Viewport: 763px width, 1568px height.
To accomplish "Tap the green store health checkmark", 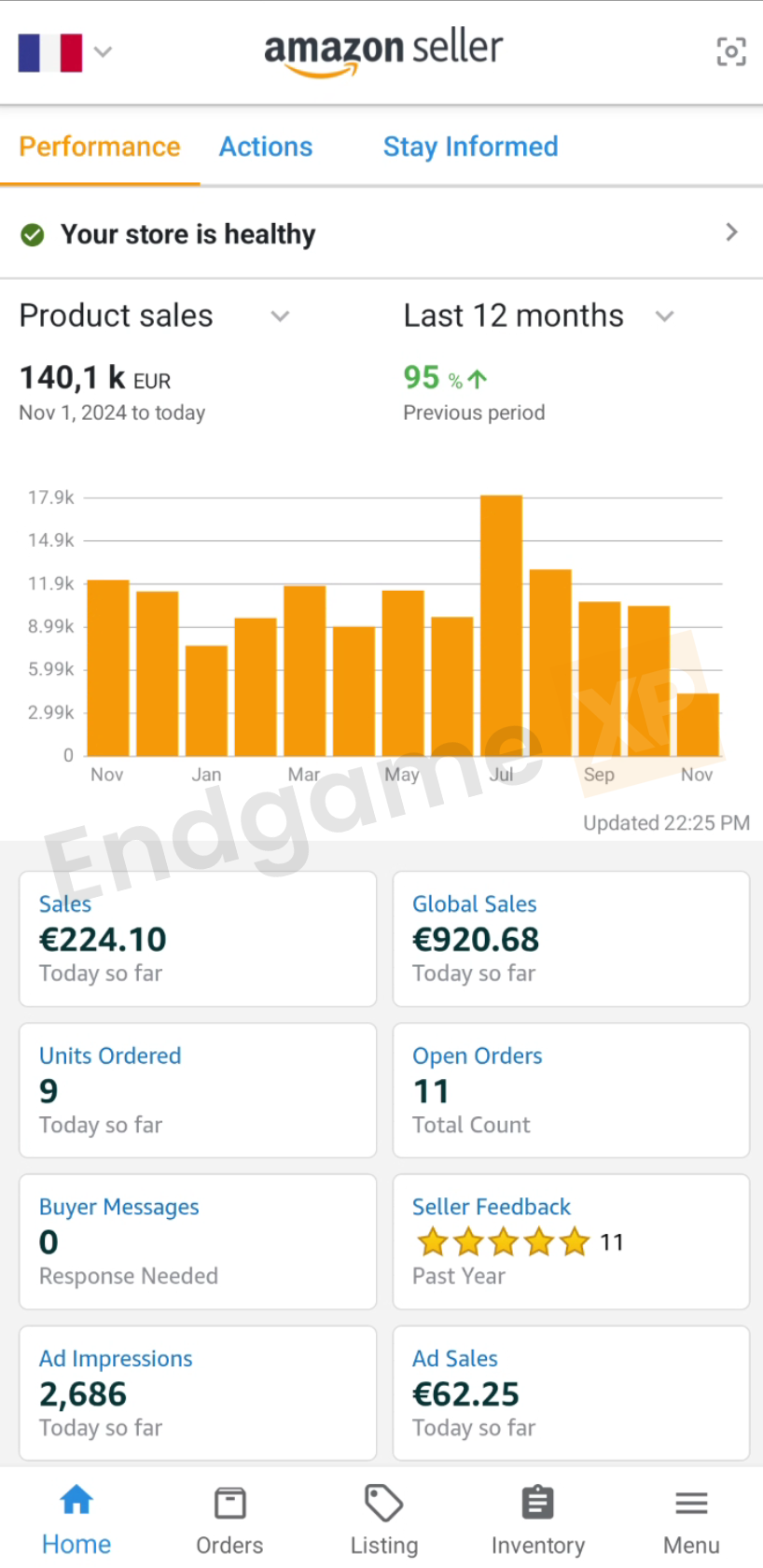I will [x=33, y=234].
